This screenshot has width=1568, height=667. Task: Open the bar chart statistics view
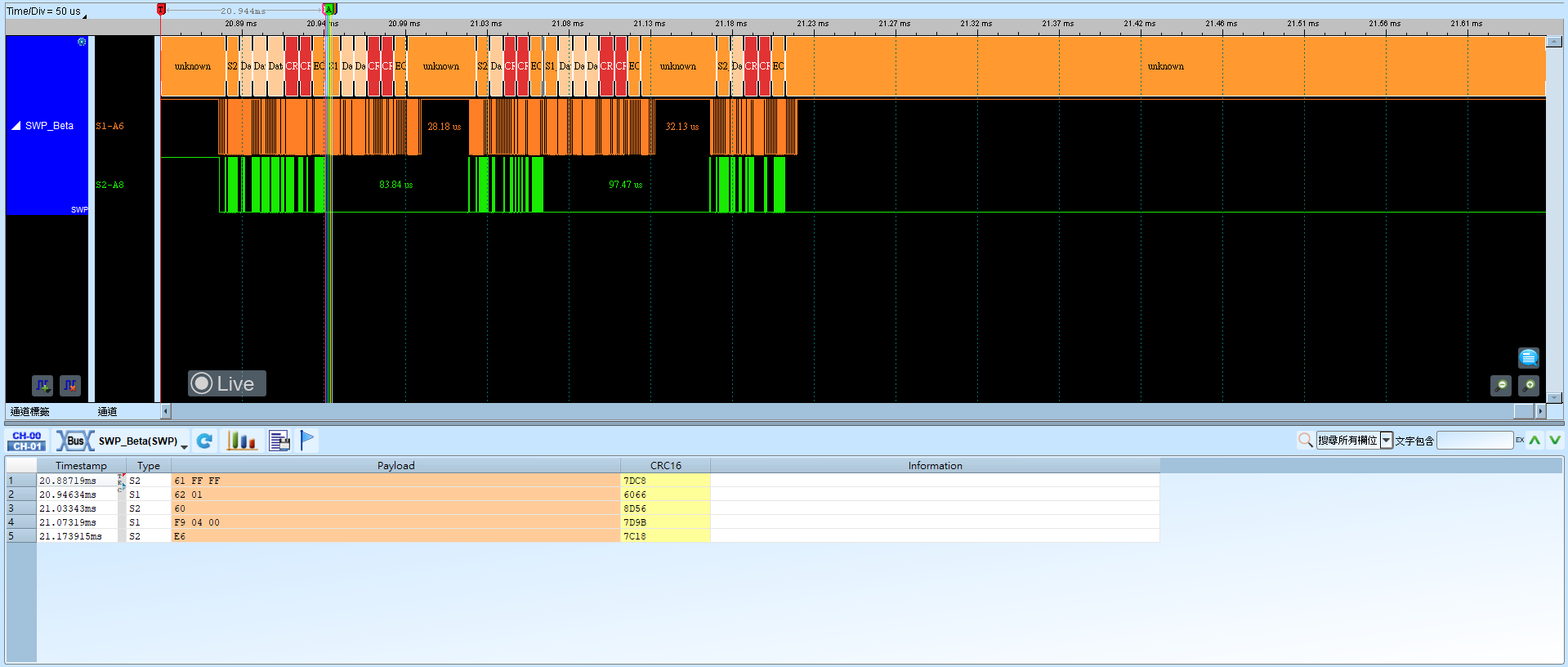click(241, 441)
